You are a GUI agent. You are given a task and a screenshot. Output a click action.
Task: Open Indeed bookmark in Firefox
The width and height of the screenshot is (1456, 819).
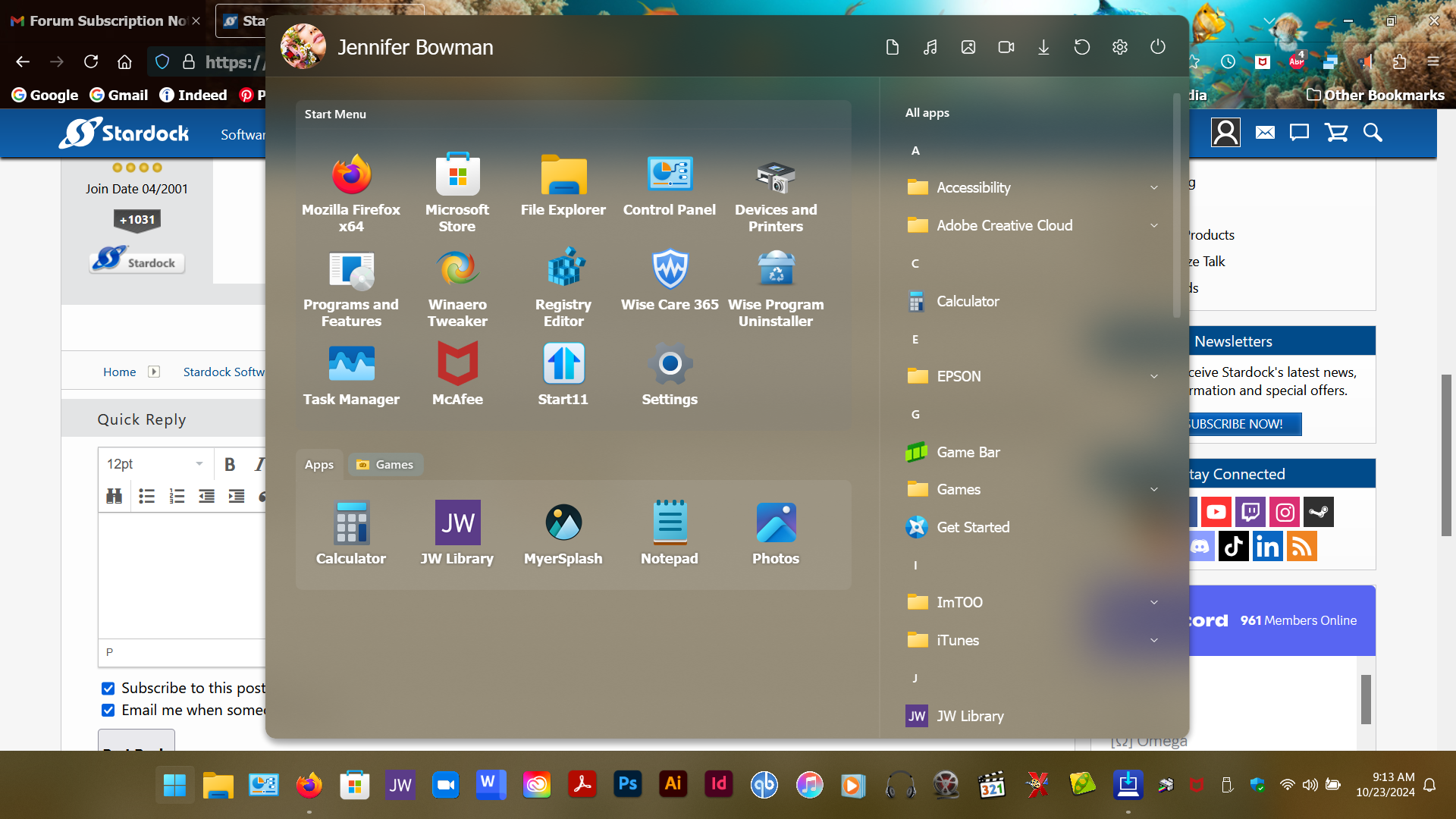pos(193,95)
